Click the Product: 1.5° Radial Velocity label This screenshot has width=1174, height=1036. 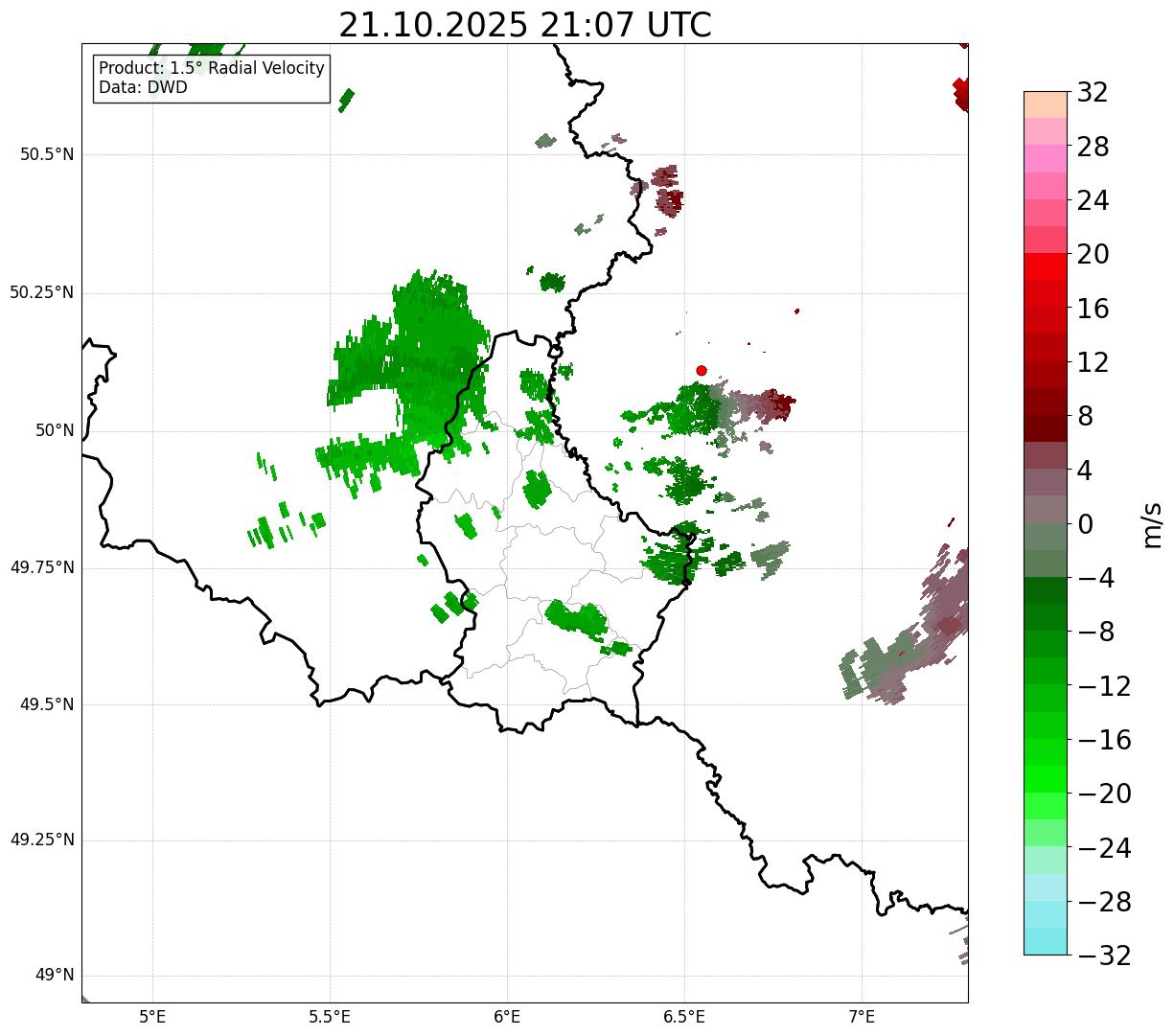[212, 69]
